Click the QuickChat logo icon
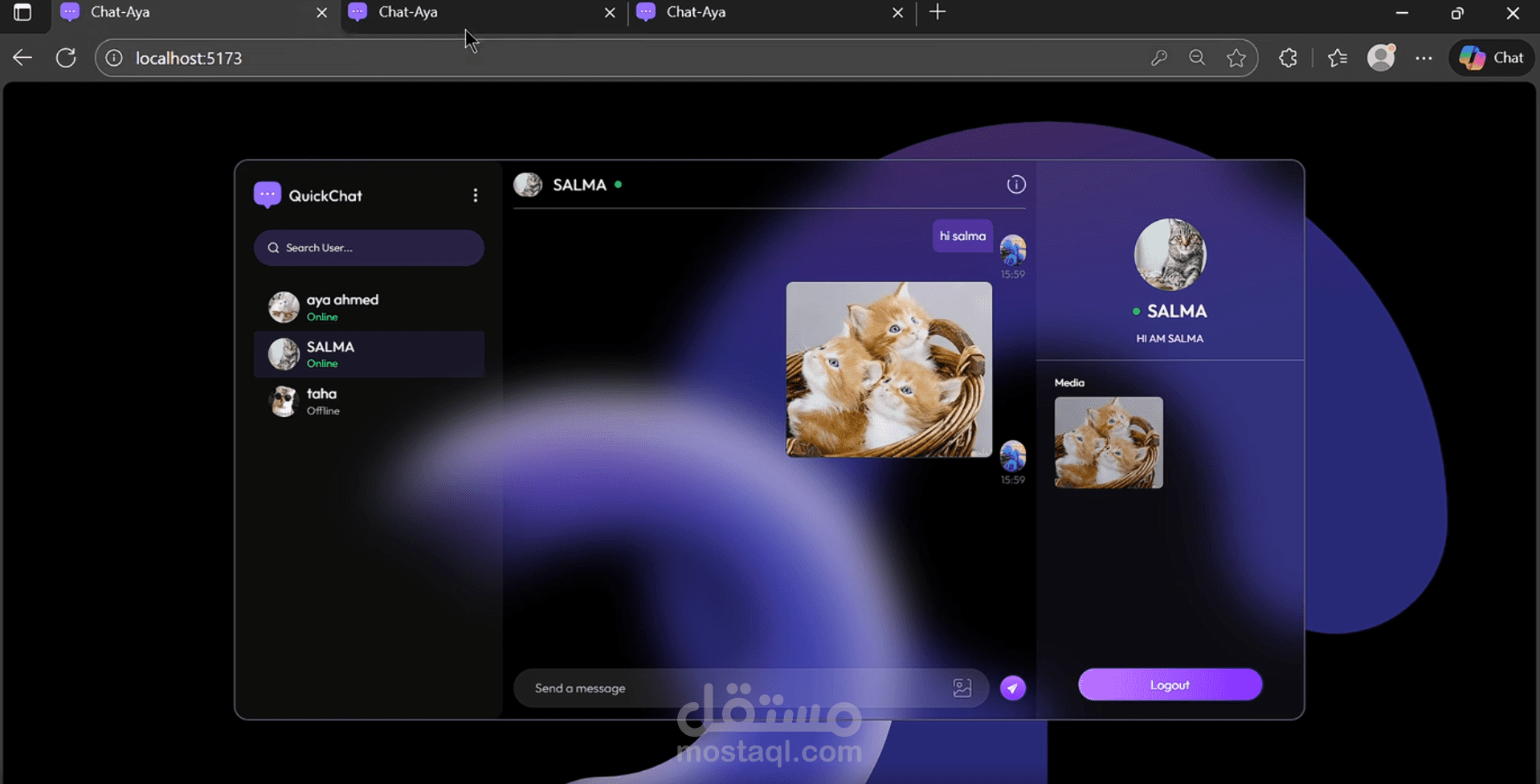1540x784 pixels. (x=267, y=194)
